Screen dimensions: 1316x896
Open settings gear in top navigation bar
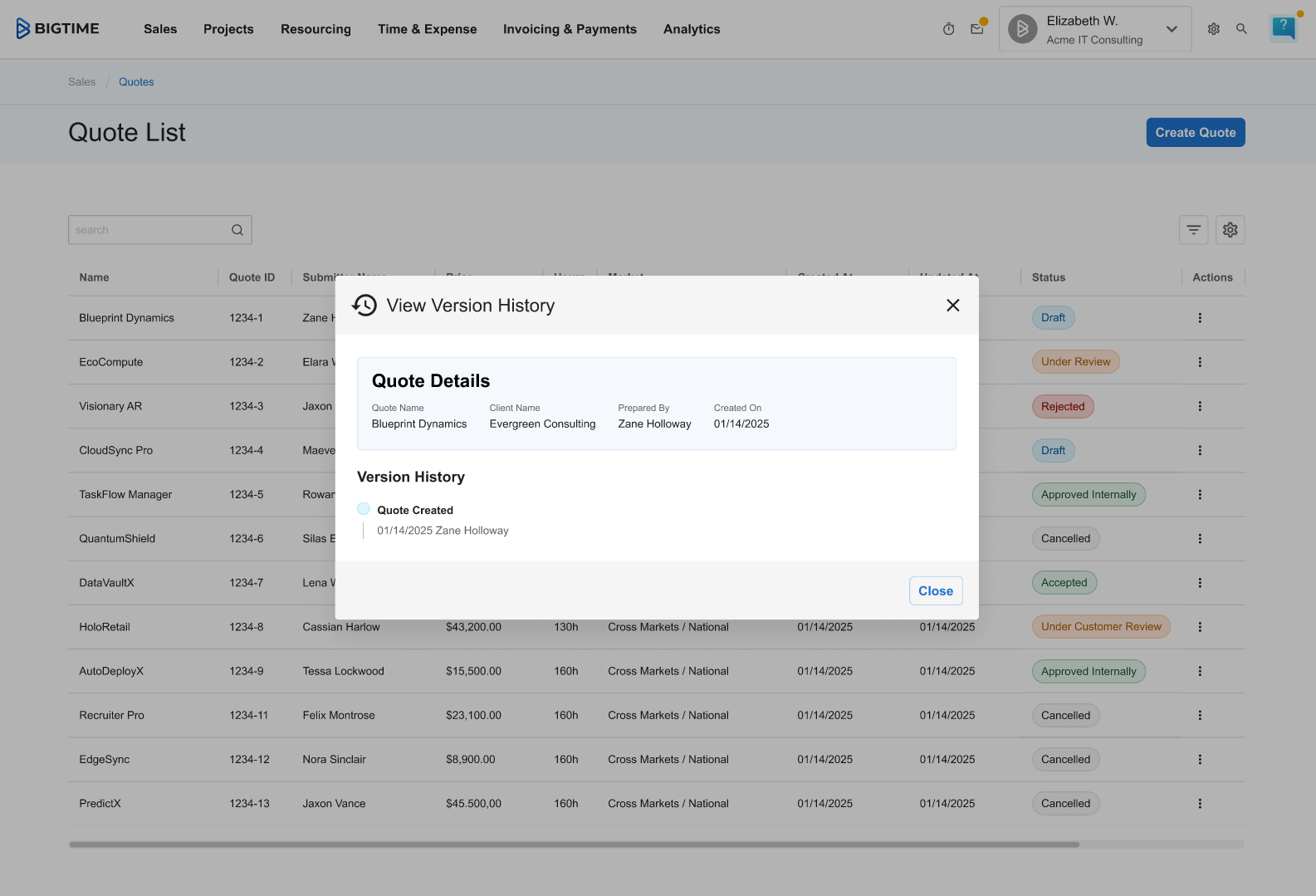(x=1213, y=29)
